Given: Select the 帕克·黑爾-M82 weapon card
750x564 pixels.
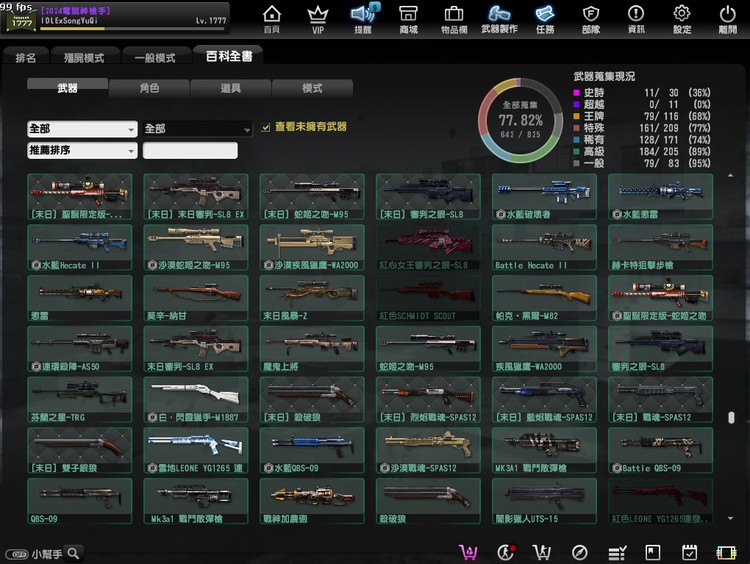Looking at the screenshot, I should (544, 298).
